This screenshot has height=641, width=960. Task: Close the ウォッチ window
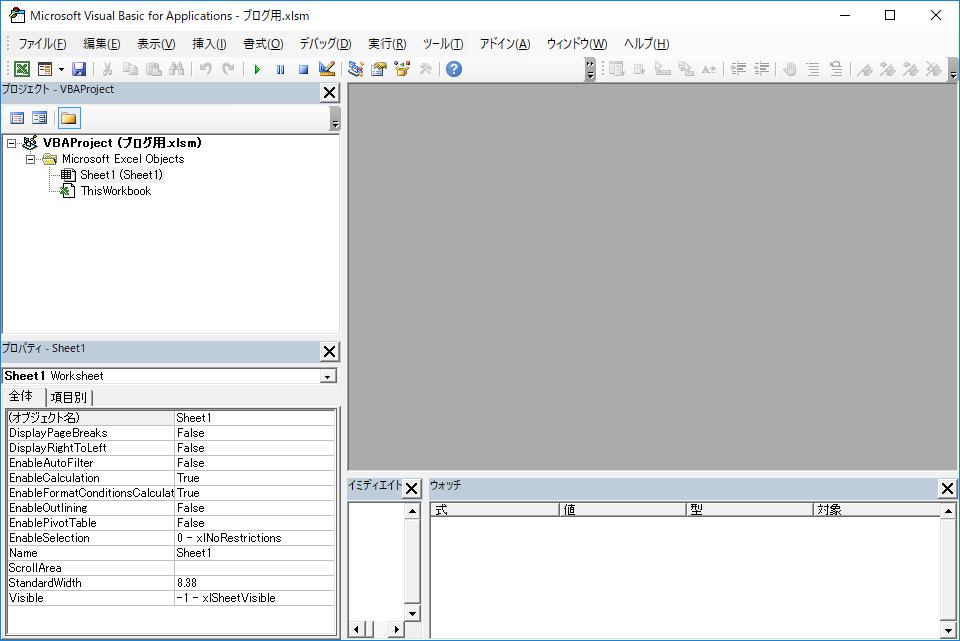[x=947, y=489]
